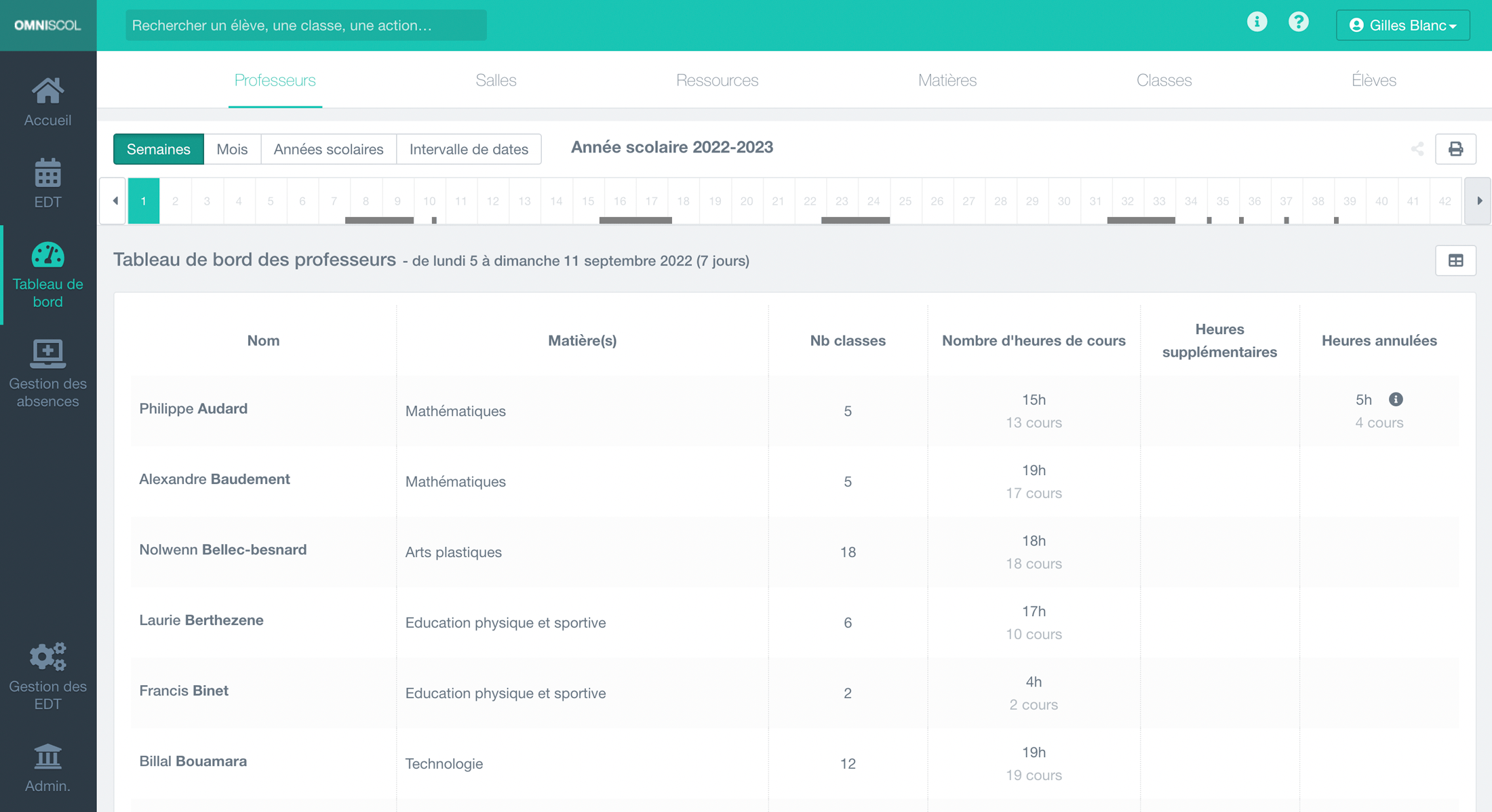Screen dimensions: 1492x812
Task: Select week 16 in the timeline
Action: (x=620, y=201)
